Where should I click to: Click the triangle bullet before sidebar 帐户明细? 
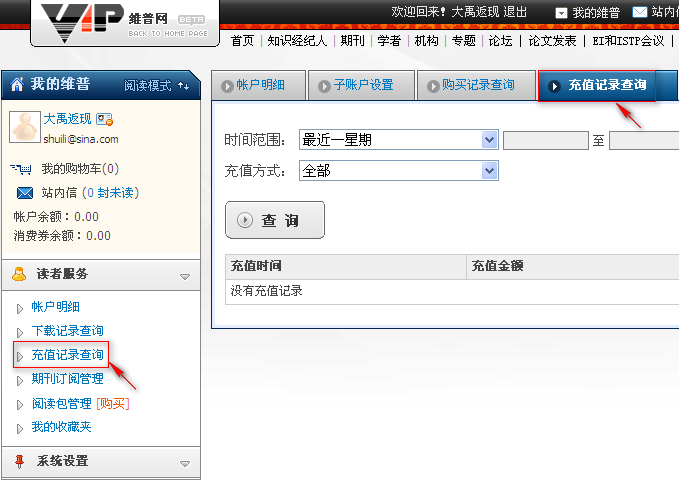click(19, 309)
